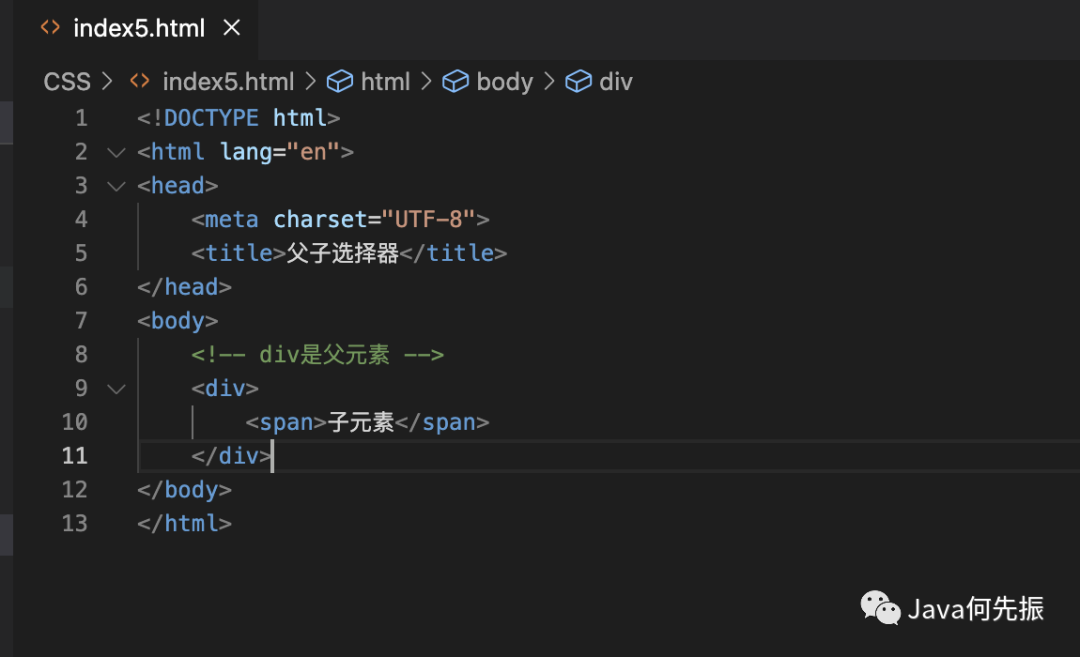Click line number 11 in the gutter
Viewport: 1080px width, 657px height.
pyautogui.click(x=74, y=456)
